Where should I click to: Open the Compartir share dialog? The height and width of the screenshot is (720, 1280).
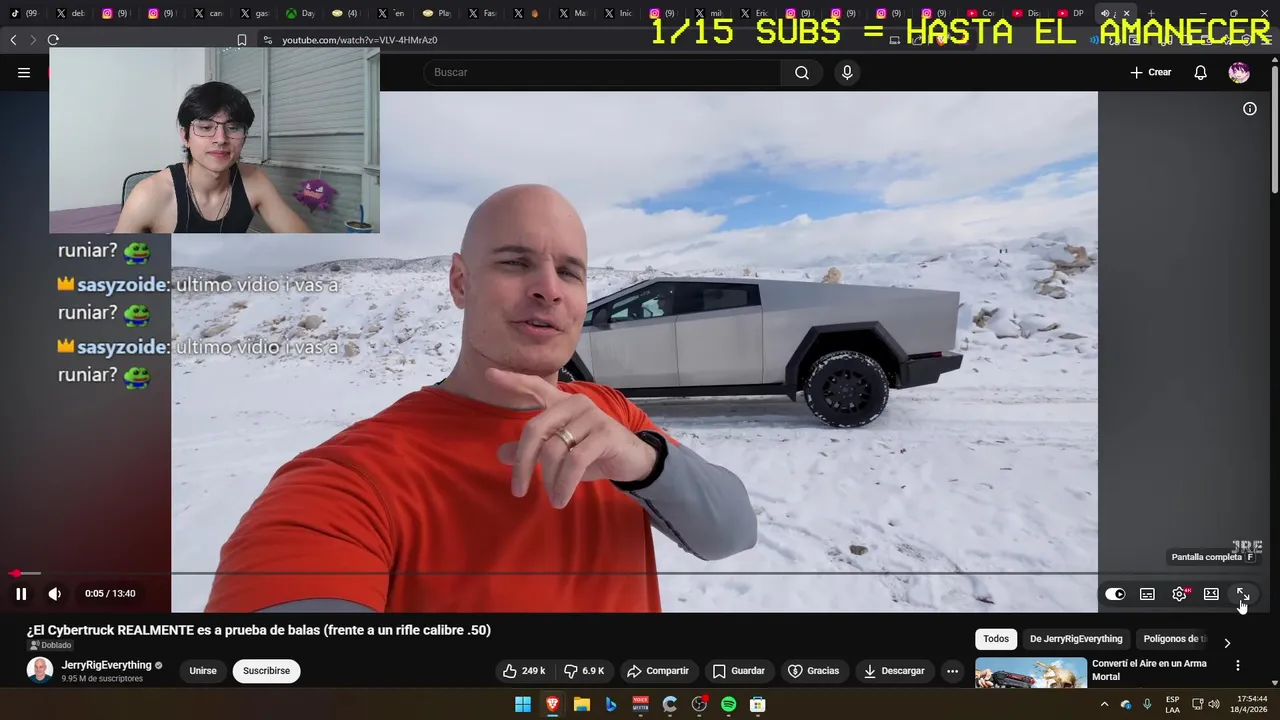(658, 671)
